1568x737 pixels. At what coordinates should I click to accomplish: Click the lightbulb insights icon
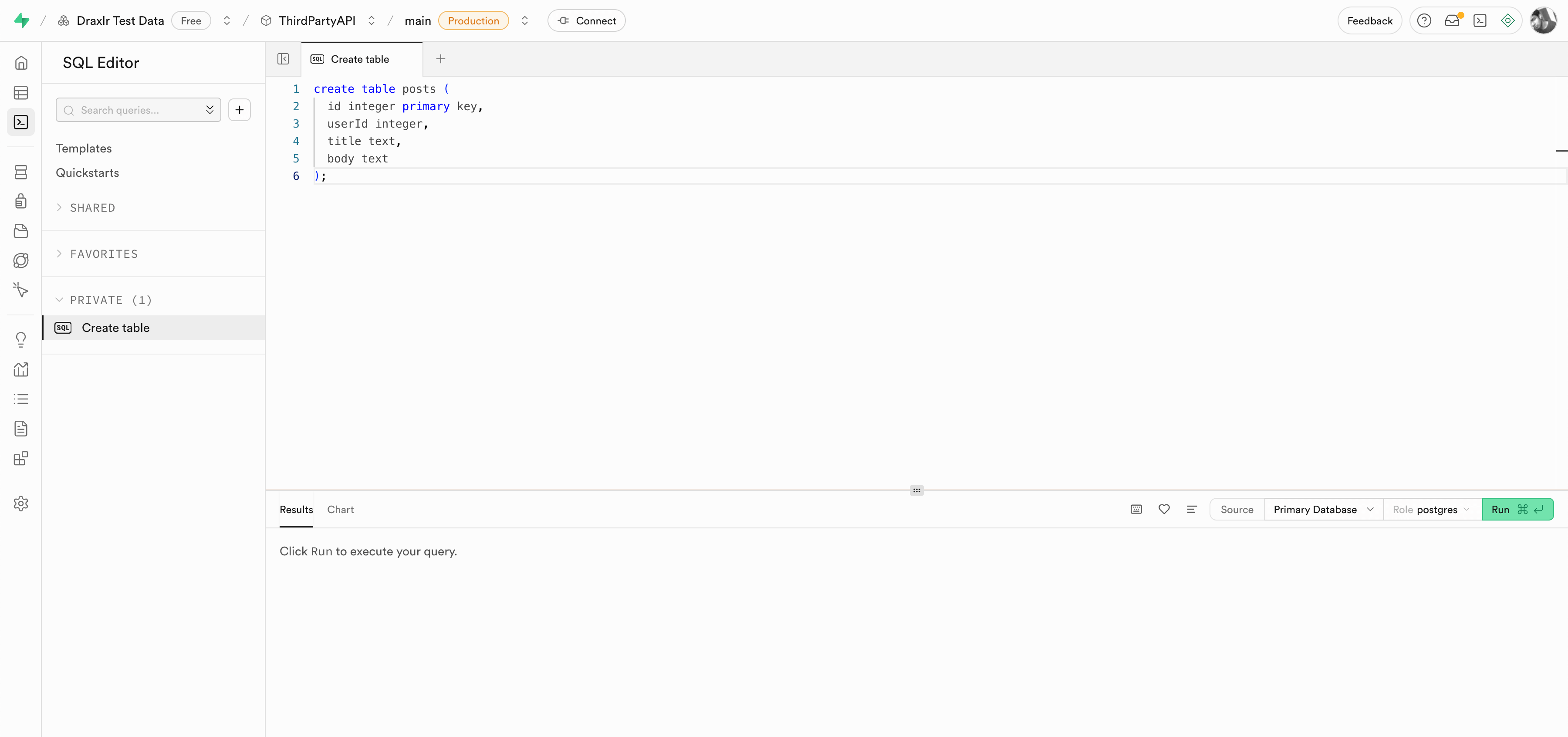[x=21, y=339]
